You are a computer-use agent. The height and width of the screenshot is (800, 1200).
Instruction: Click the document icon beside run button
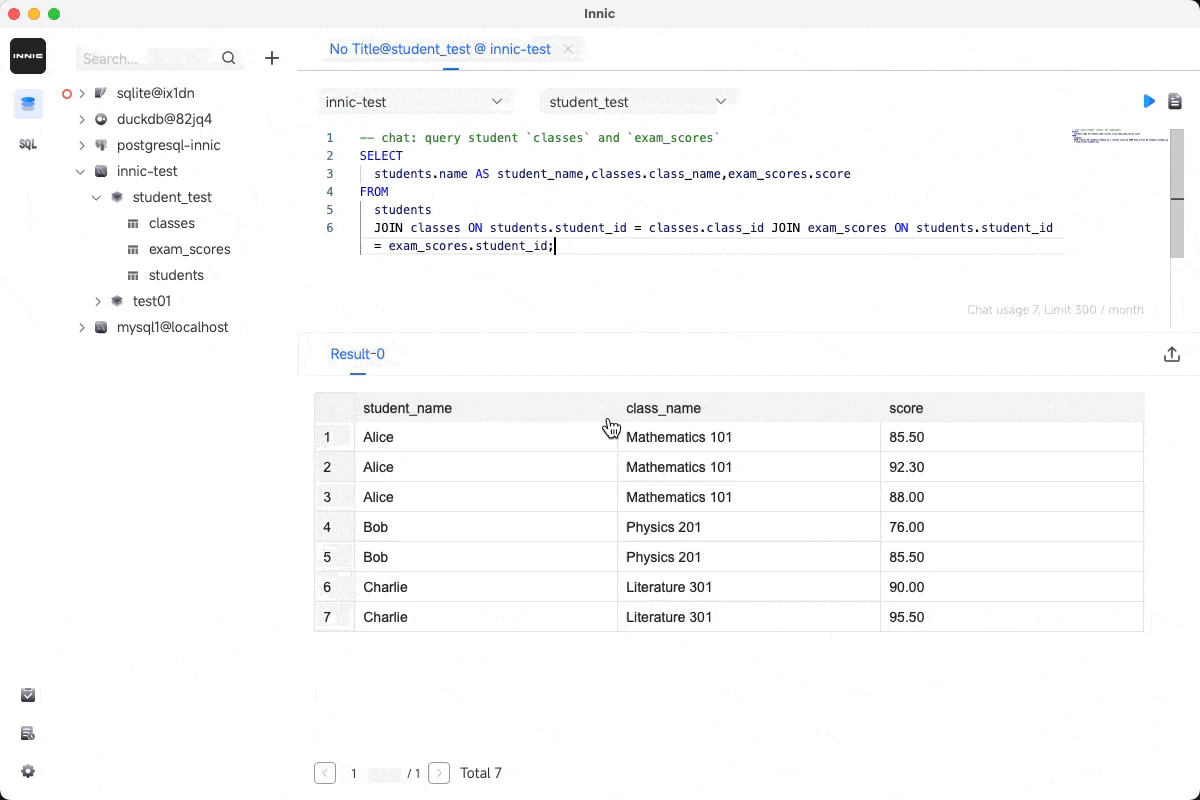(x=1175, y=101)
